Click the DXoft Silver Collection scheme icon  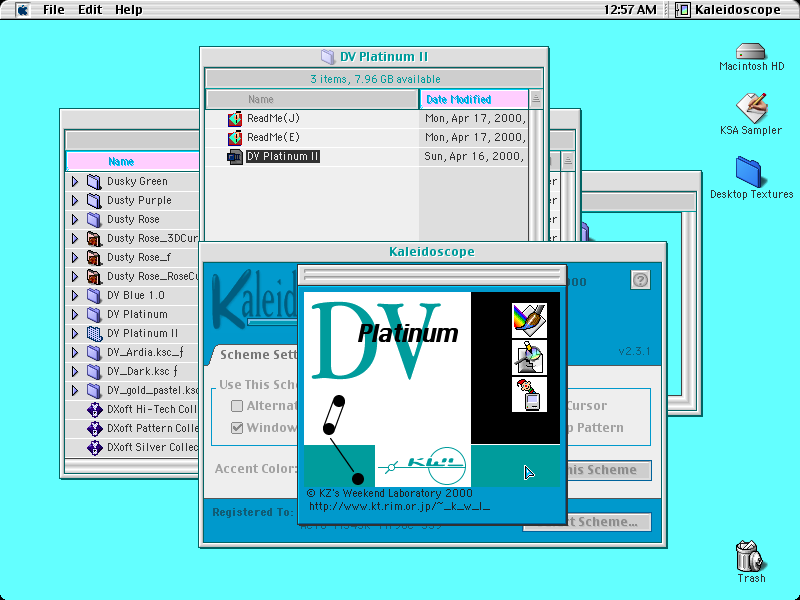[94, 447]
